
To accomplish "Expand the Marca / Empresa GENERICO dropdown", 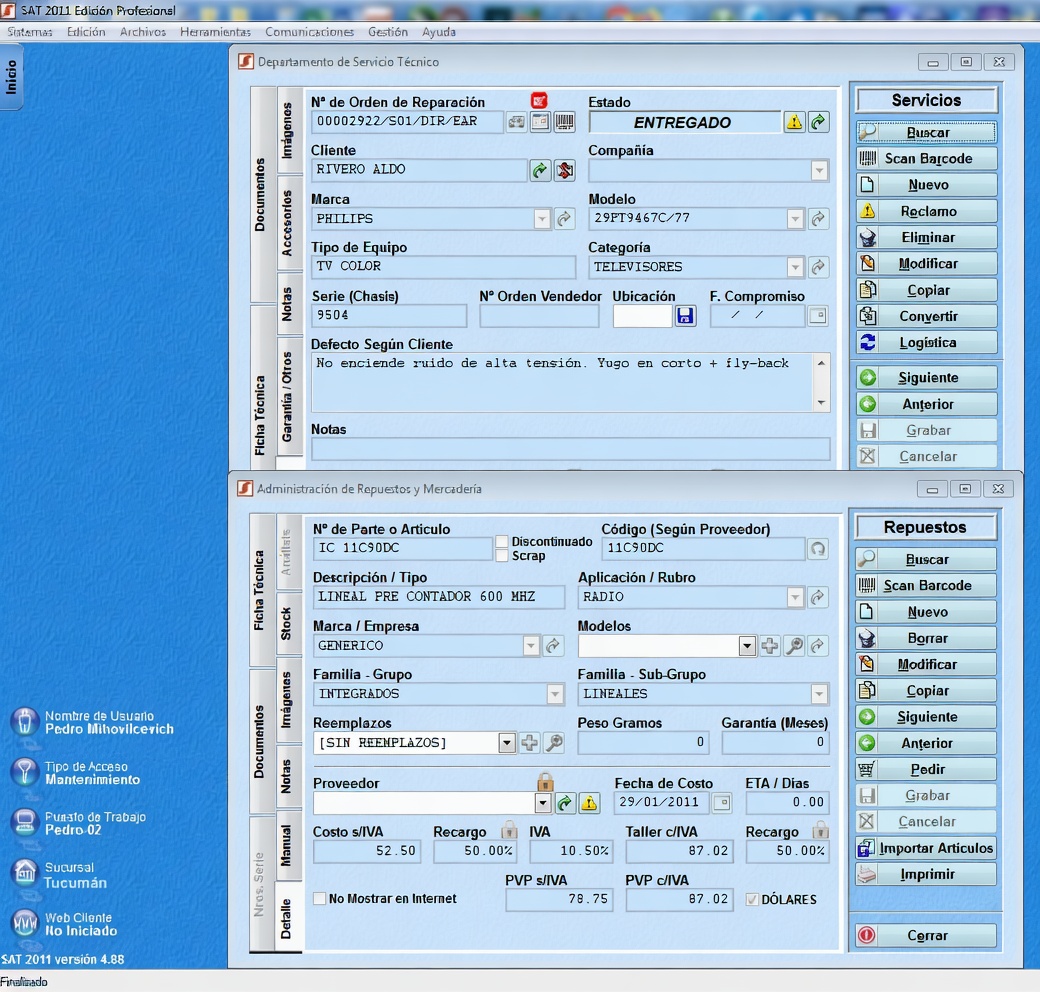I will (531, 646).
